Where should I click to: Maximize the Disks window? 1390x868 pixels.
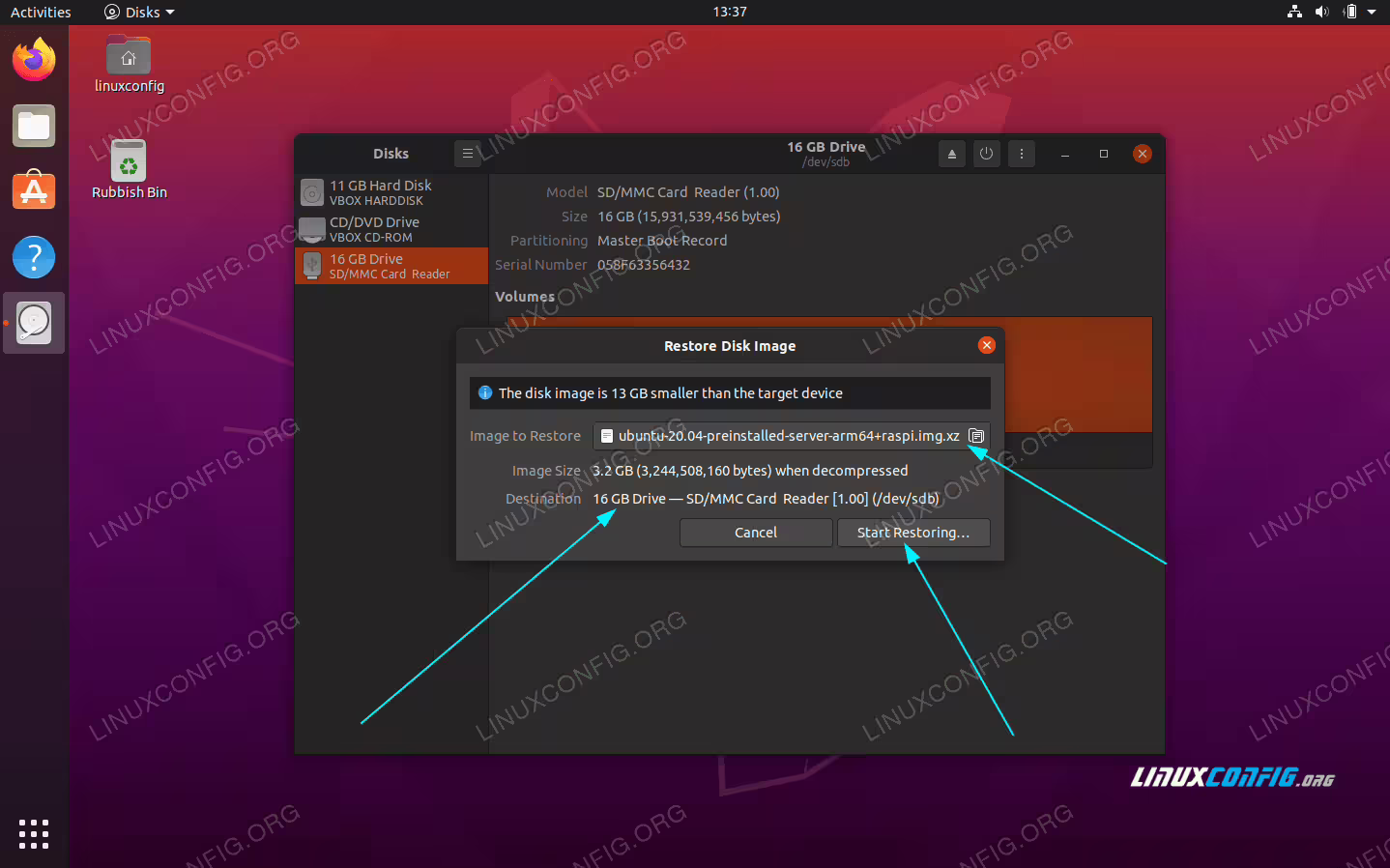tap(1104, 154)
